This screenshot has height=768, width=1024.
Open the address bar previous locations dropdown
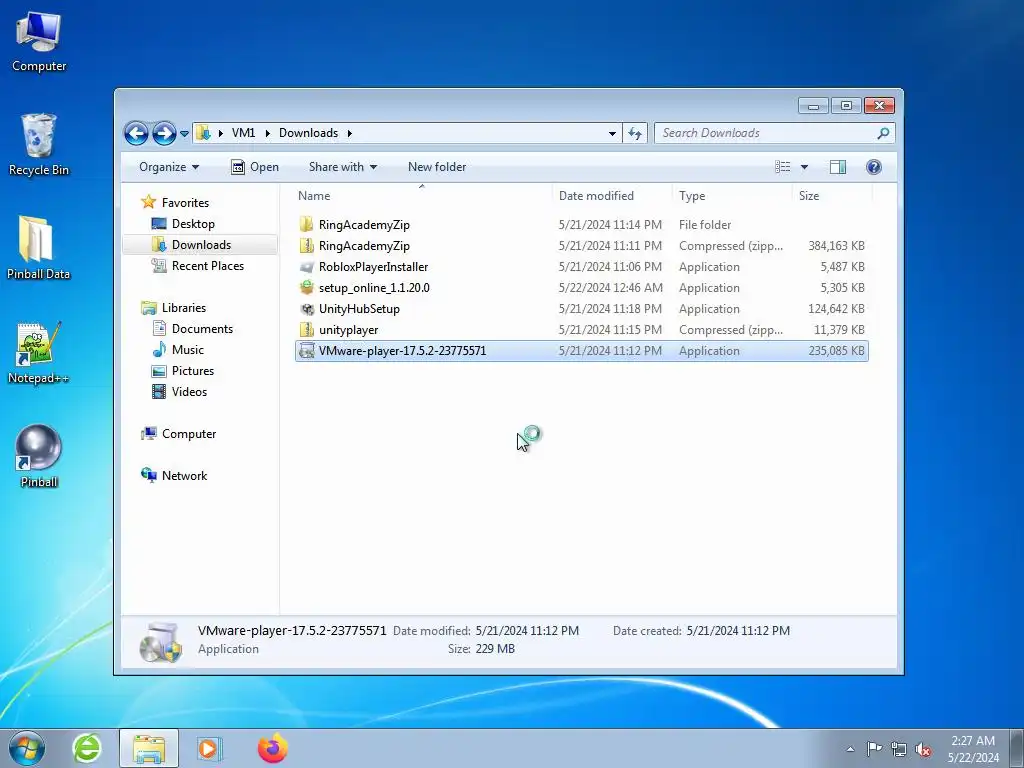pos(612,133)
